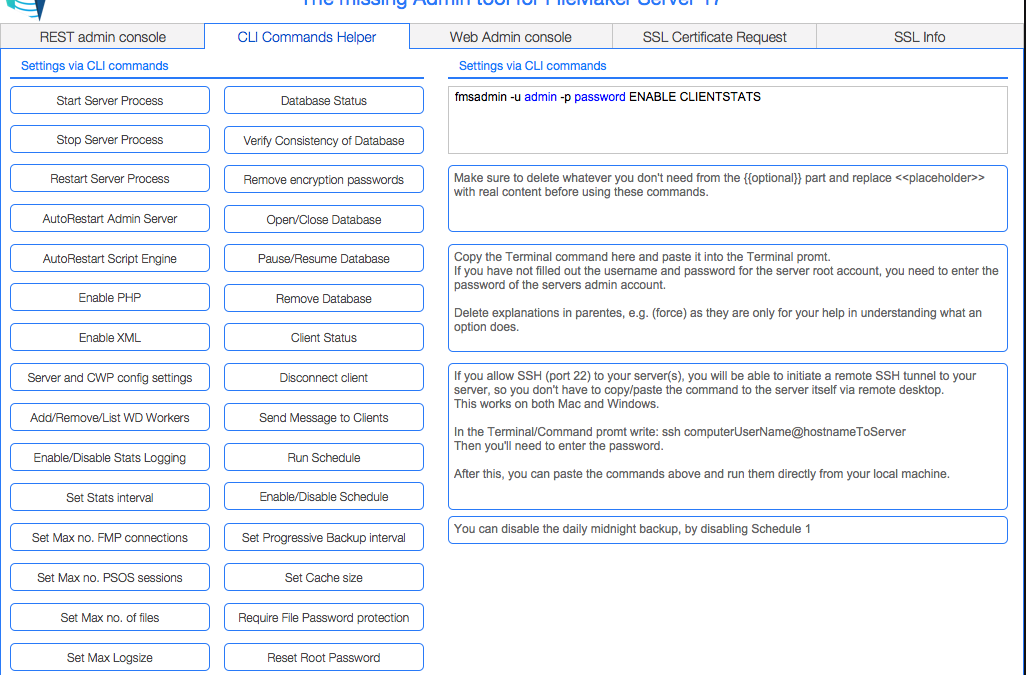This screenshot has width=1026, height=675.
Task: Switch to the REST admin console tab
Action: pos(103,37)
